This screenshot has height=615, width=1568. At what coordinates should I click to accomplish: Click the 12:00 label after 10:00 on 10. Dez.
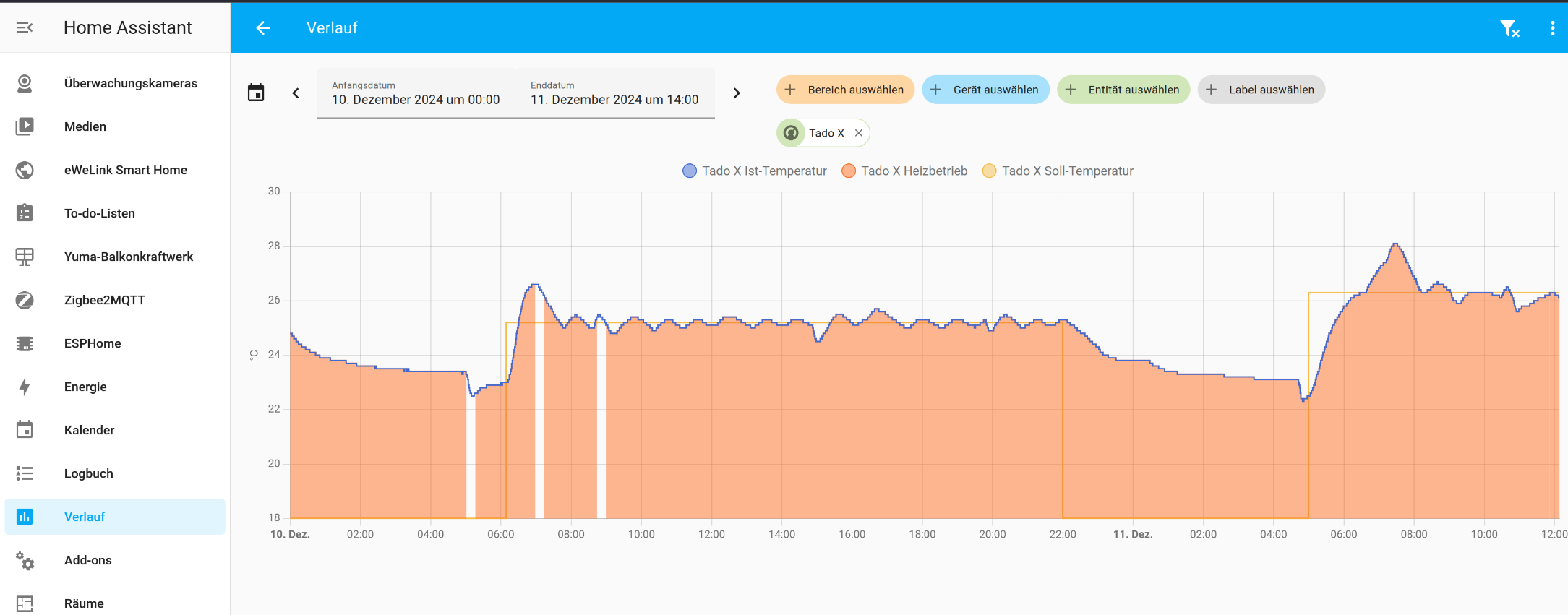click(x=711, y=534)
